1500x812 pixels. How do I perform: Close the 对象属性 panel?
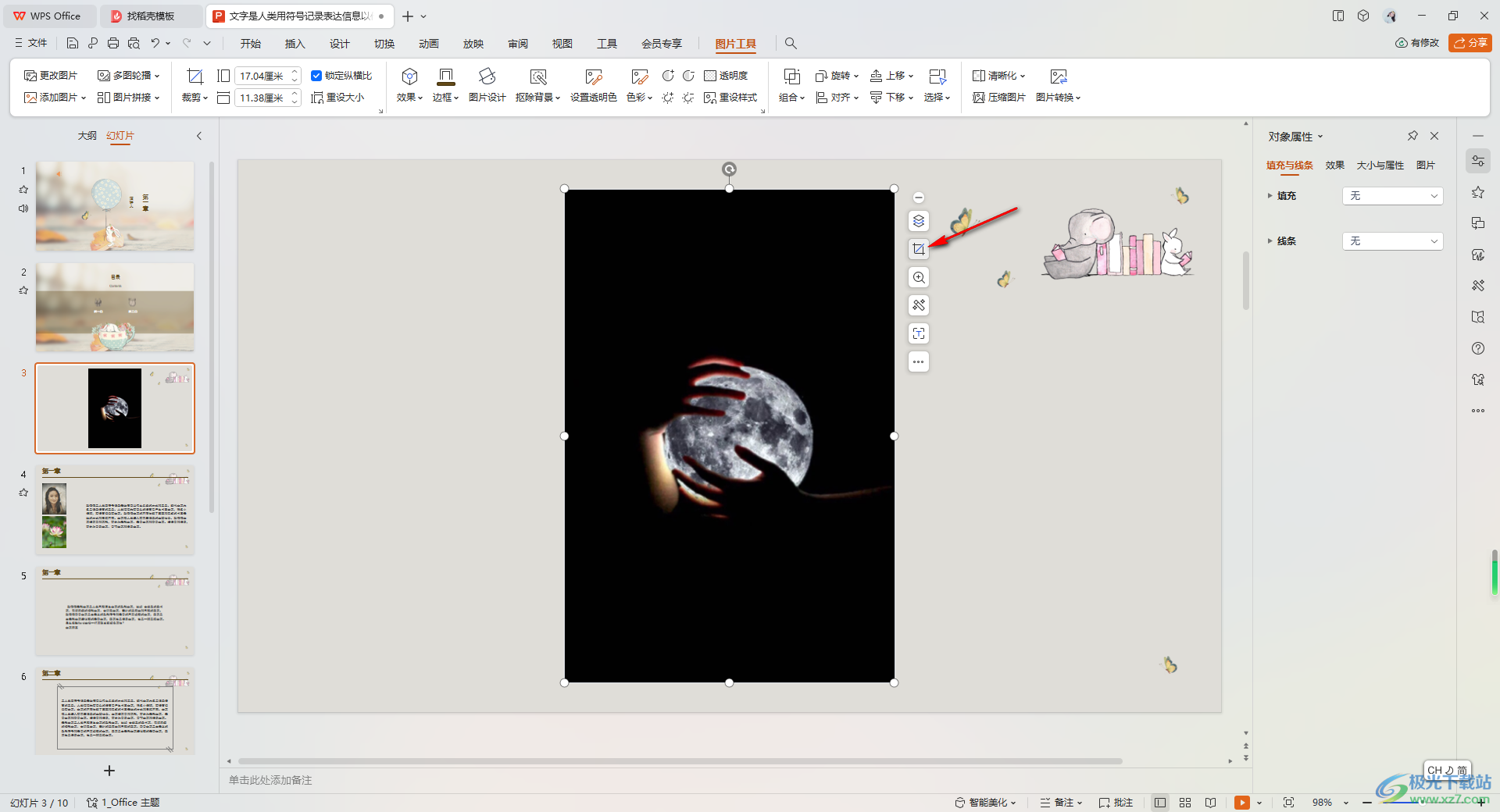coord(1434,136)
